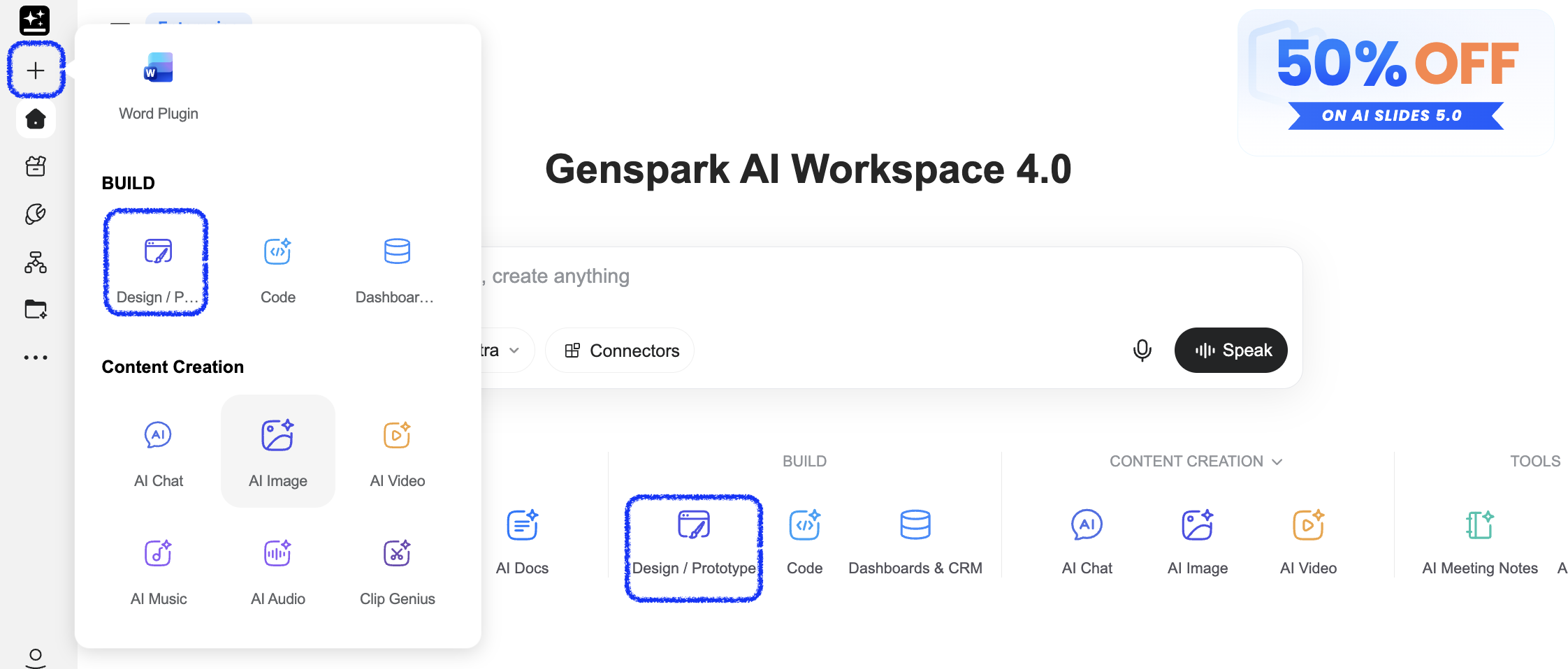Screen dimensions: 1568x669
Task: Open AI Video in the main page row
Action: coord(1308,542)
